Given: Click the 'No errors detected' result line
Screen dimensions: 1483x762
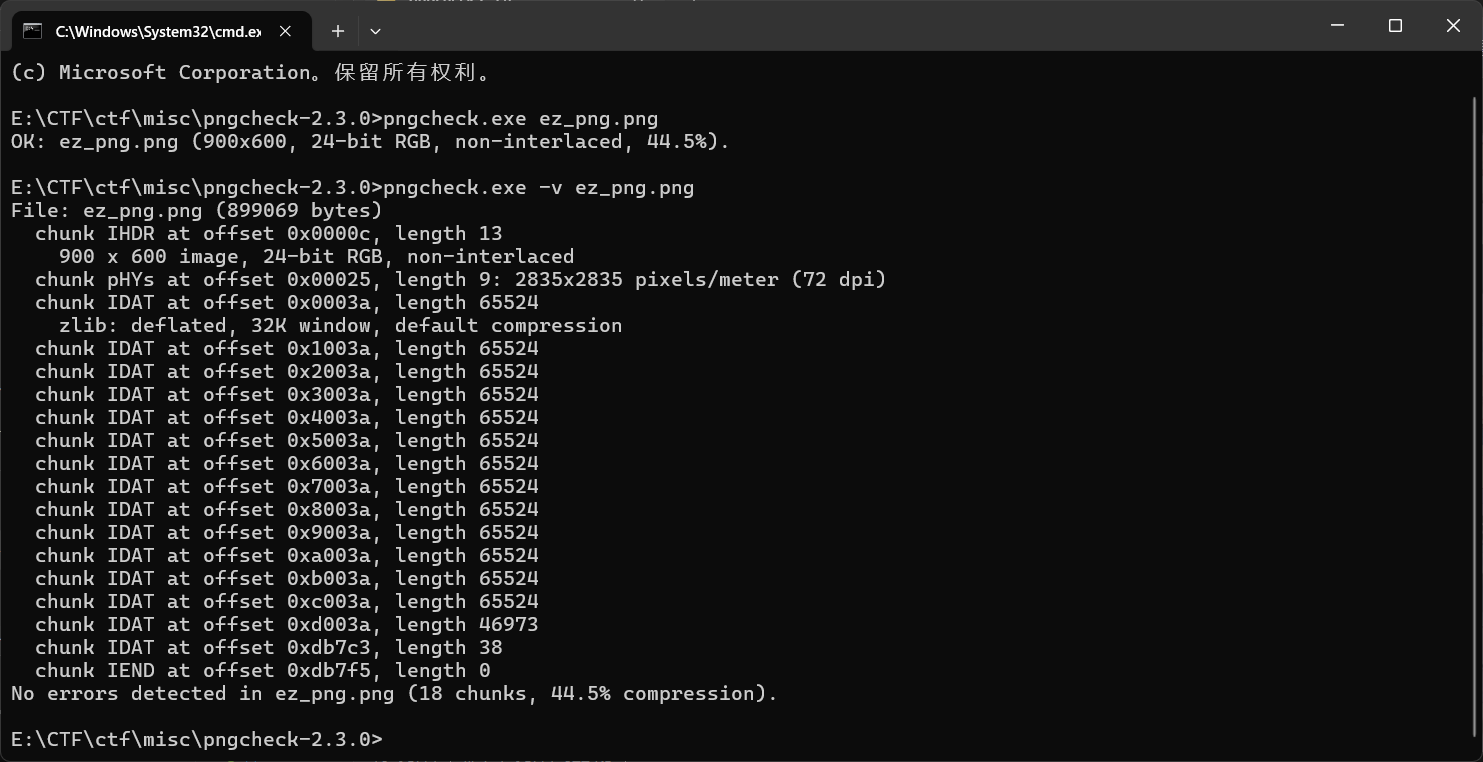Looking at the screenshot, I should tap(393, 694).
